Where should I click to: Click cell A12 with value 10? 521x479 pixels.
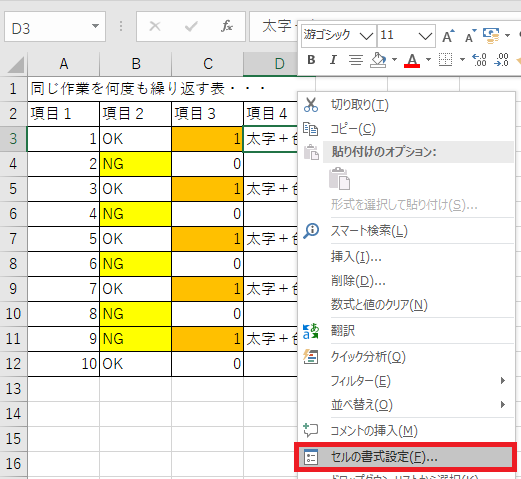63,364
